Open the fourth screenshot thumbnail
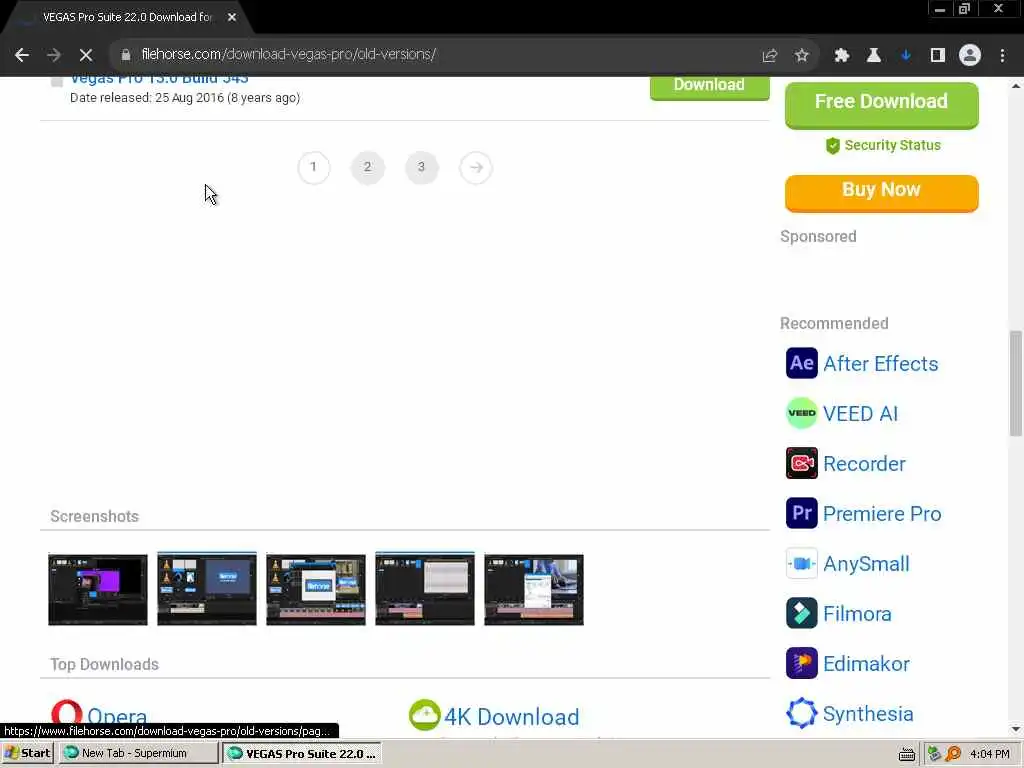The width and height of the screenshot is (1024, 768). click(x=425, y=588)
